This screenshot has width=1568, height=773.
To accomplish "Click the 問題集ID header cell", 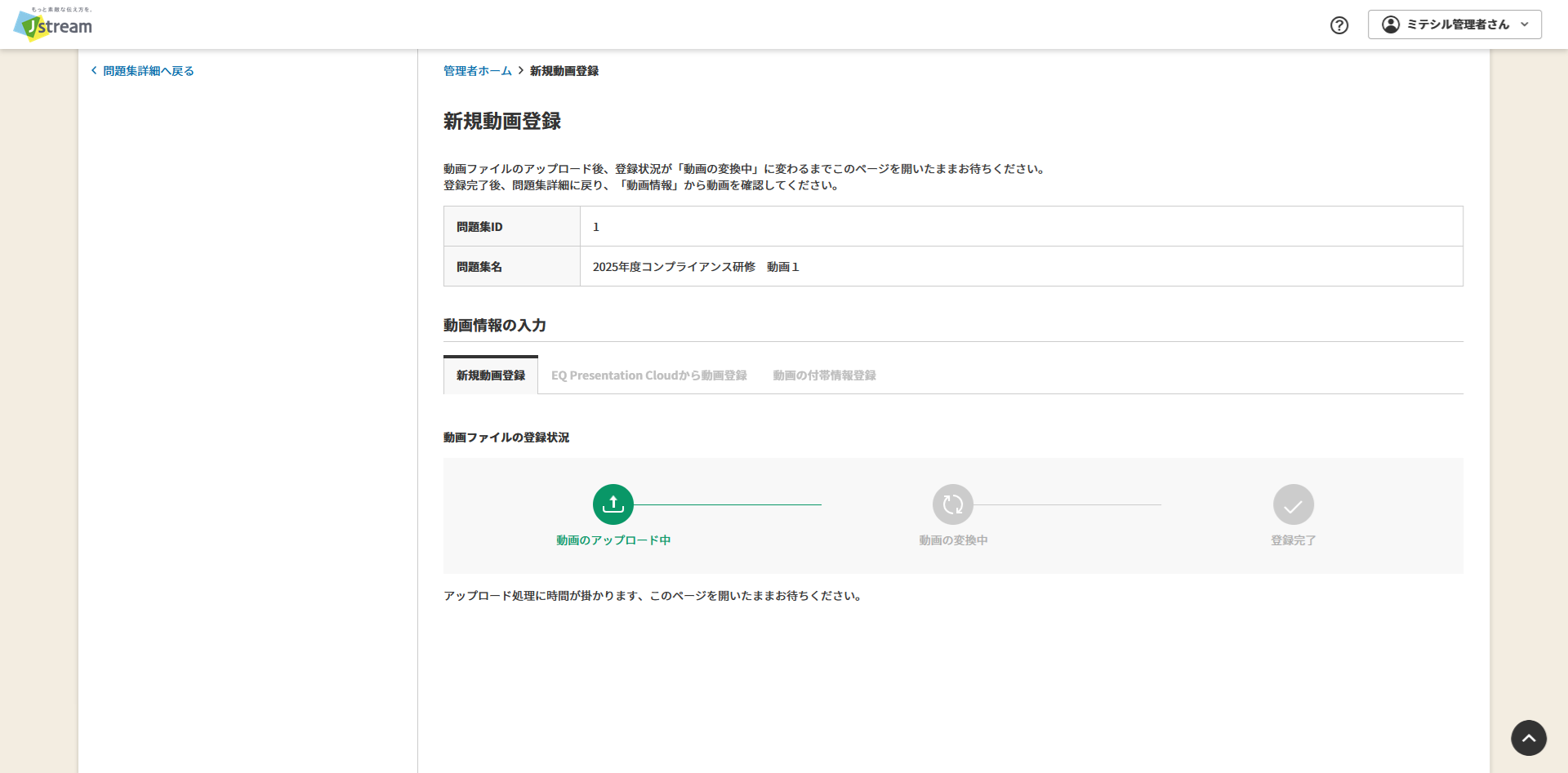I will point(512,226).
